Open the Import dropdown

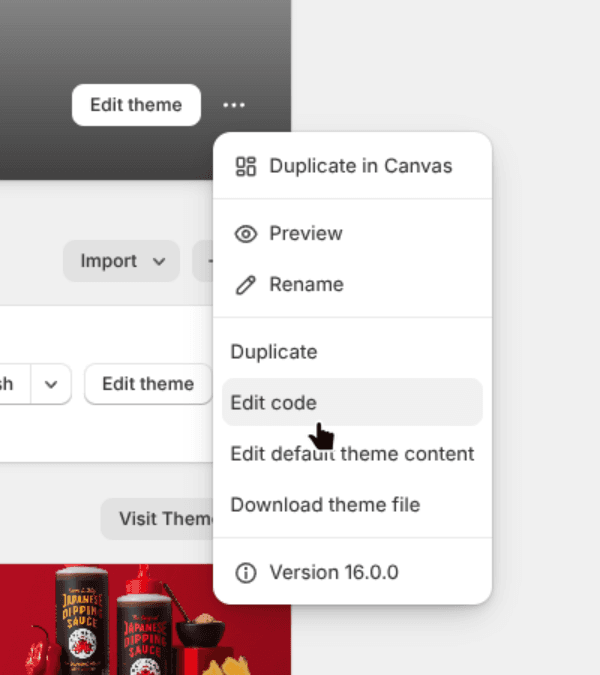coord(121,261)
